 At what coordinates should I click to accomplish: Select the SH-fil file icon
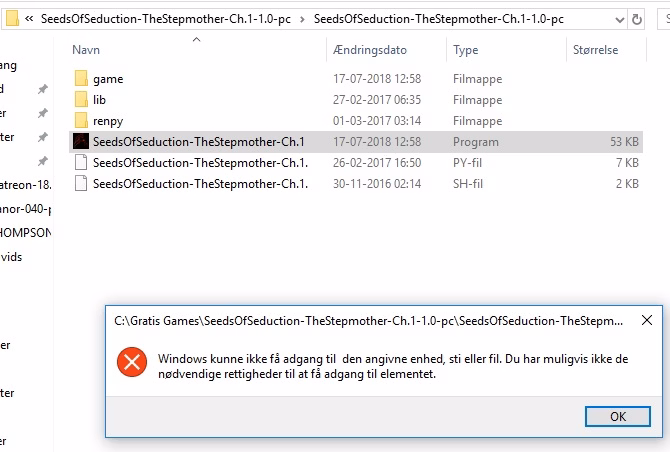click(81, 183)
